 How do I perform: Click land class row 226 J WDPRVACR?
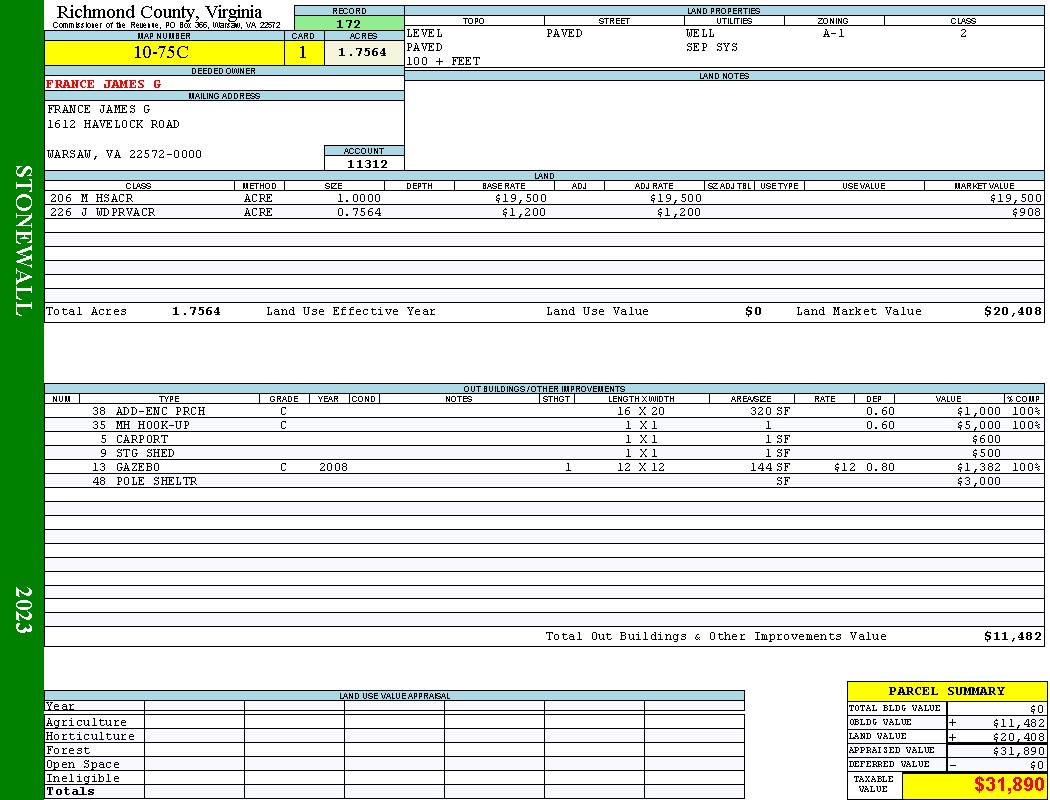(544, 212)
